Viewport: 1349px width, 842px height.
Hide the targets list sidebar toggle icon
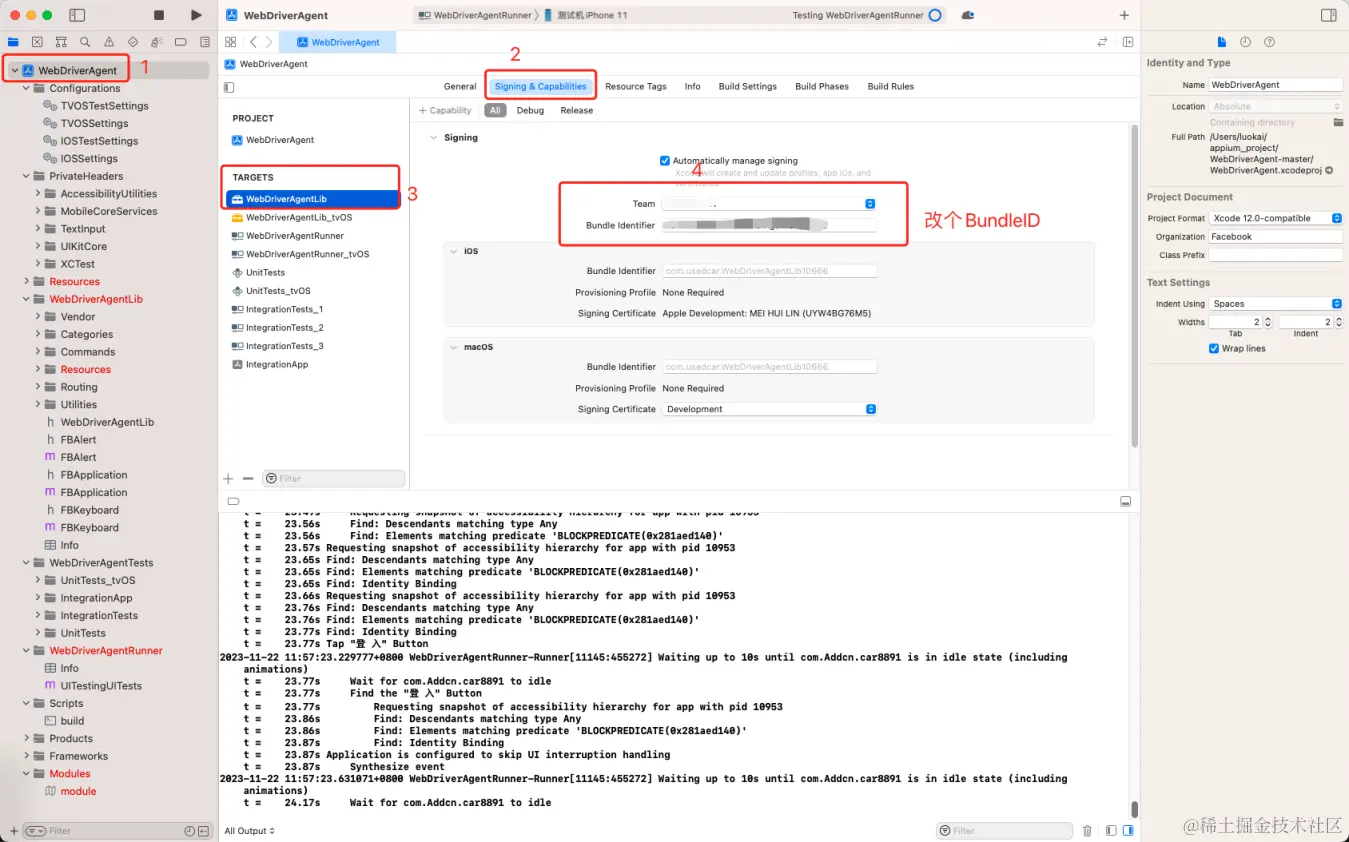(x=230, y=87)
